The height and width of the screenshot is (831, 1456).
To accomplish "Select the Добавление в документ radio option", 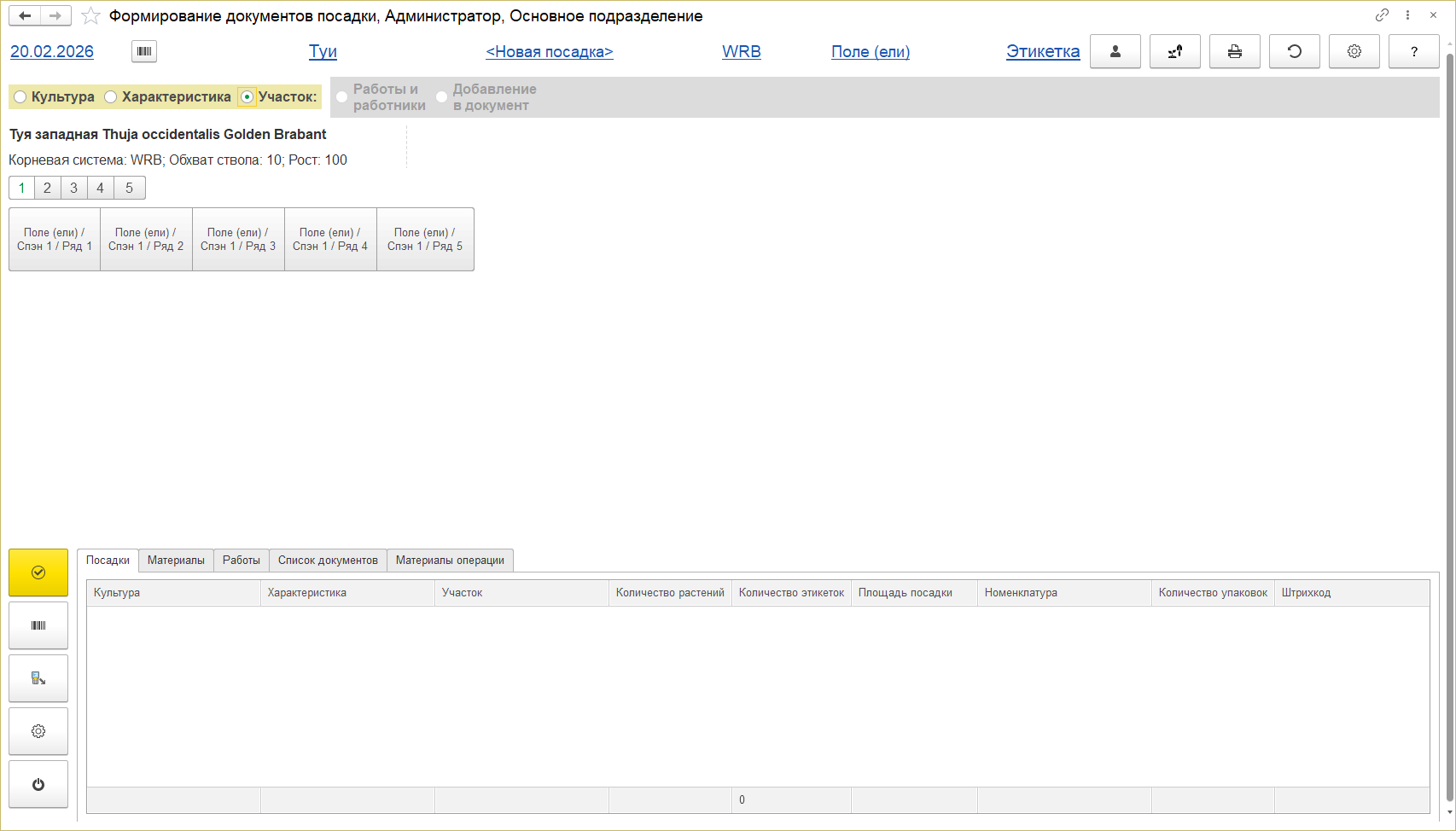I will pyautogui.click(x=442, y=97).
